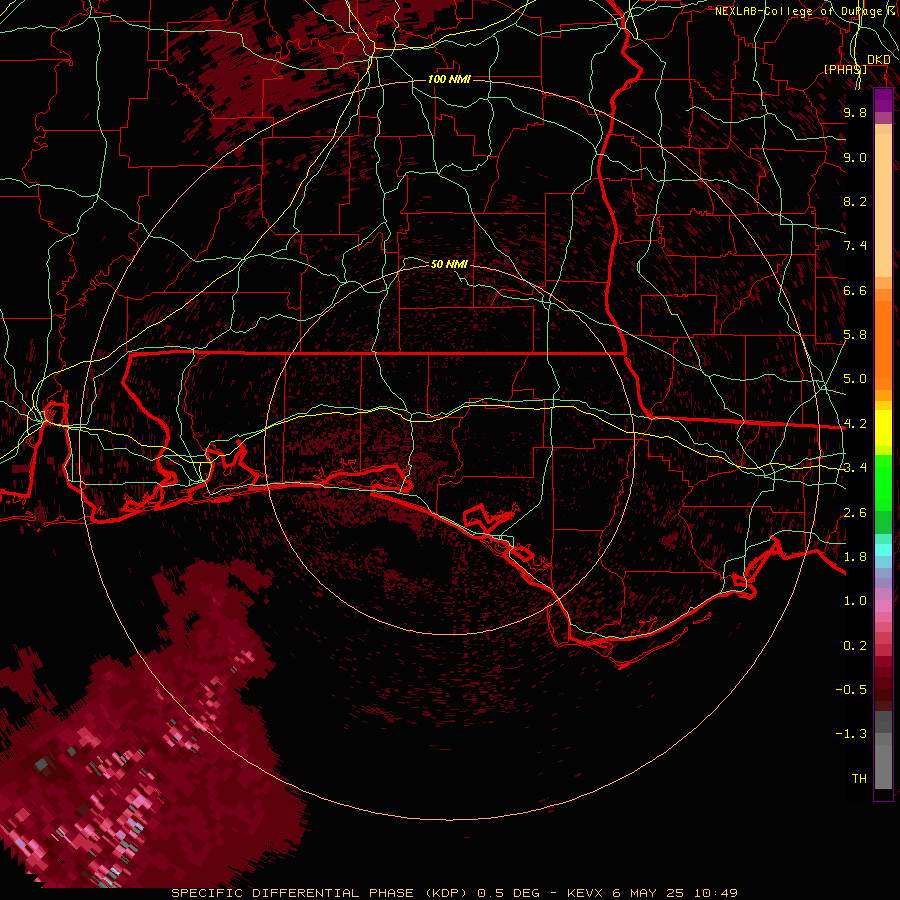Screen dimensions: 900x900
Task: Click the 10:49 timestamp
Action: 716,893
